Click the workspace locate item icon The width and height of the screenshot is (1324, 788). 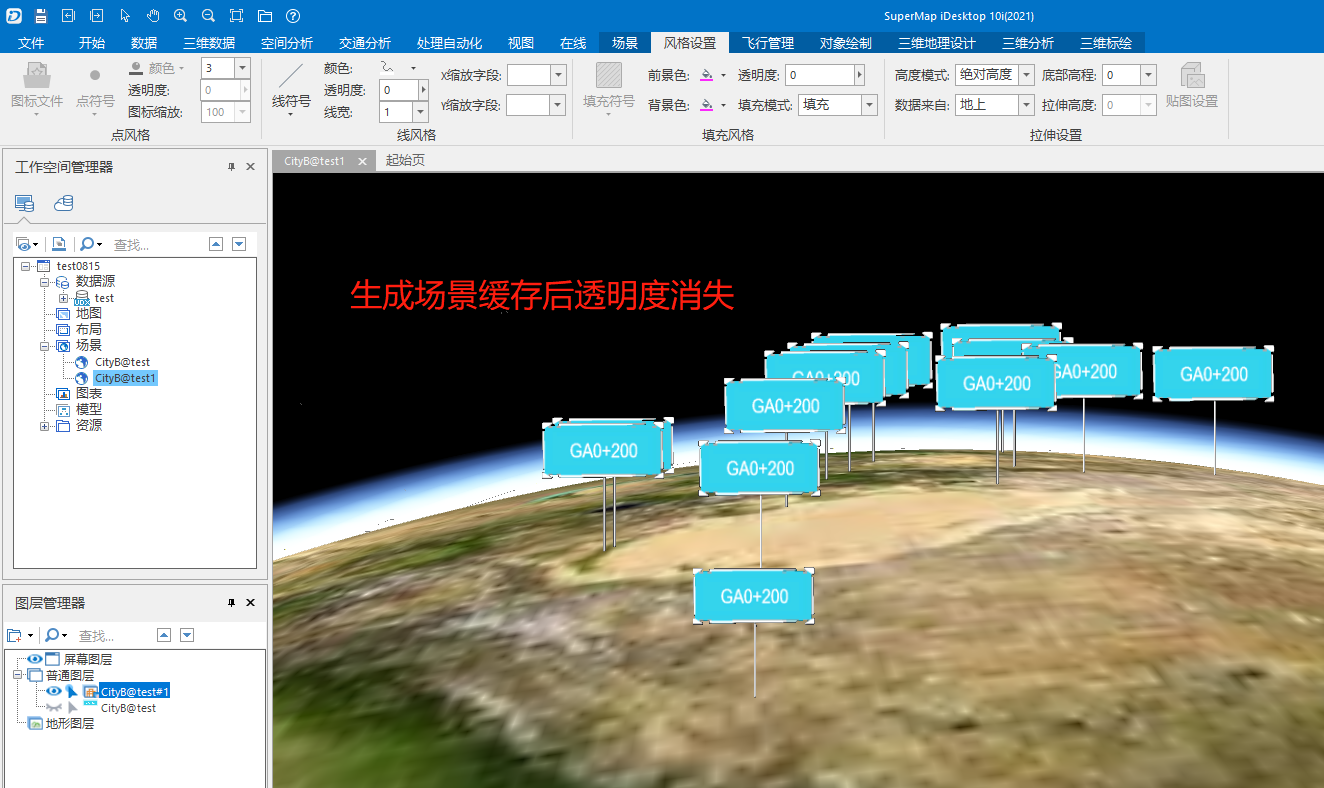(58, 244)
